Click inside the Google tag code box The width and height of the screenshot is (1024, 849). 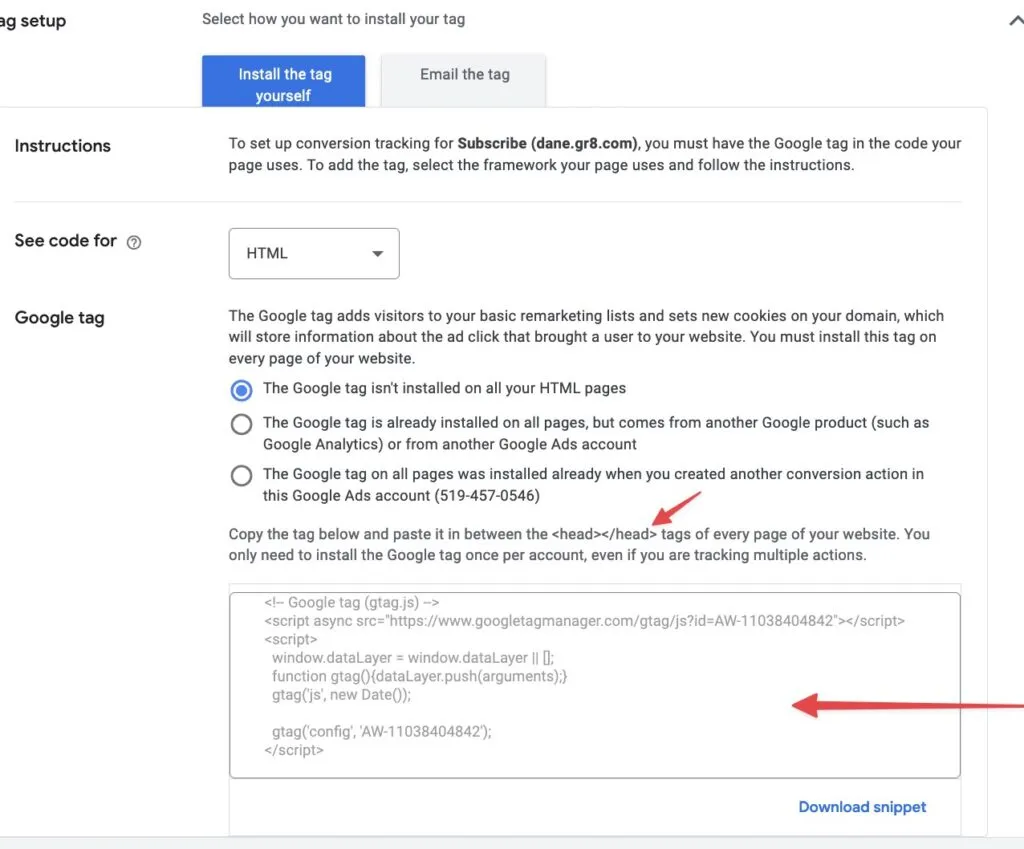point(595,685)
